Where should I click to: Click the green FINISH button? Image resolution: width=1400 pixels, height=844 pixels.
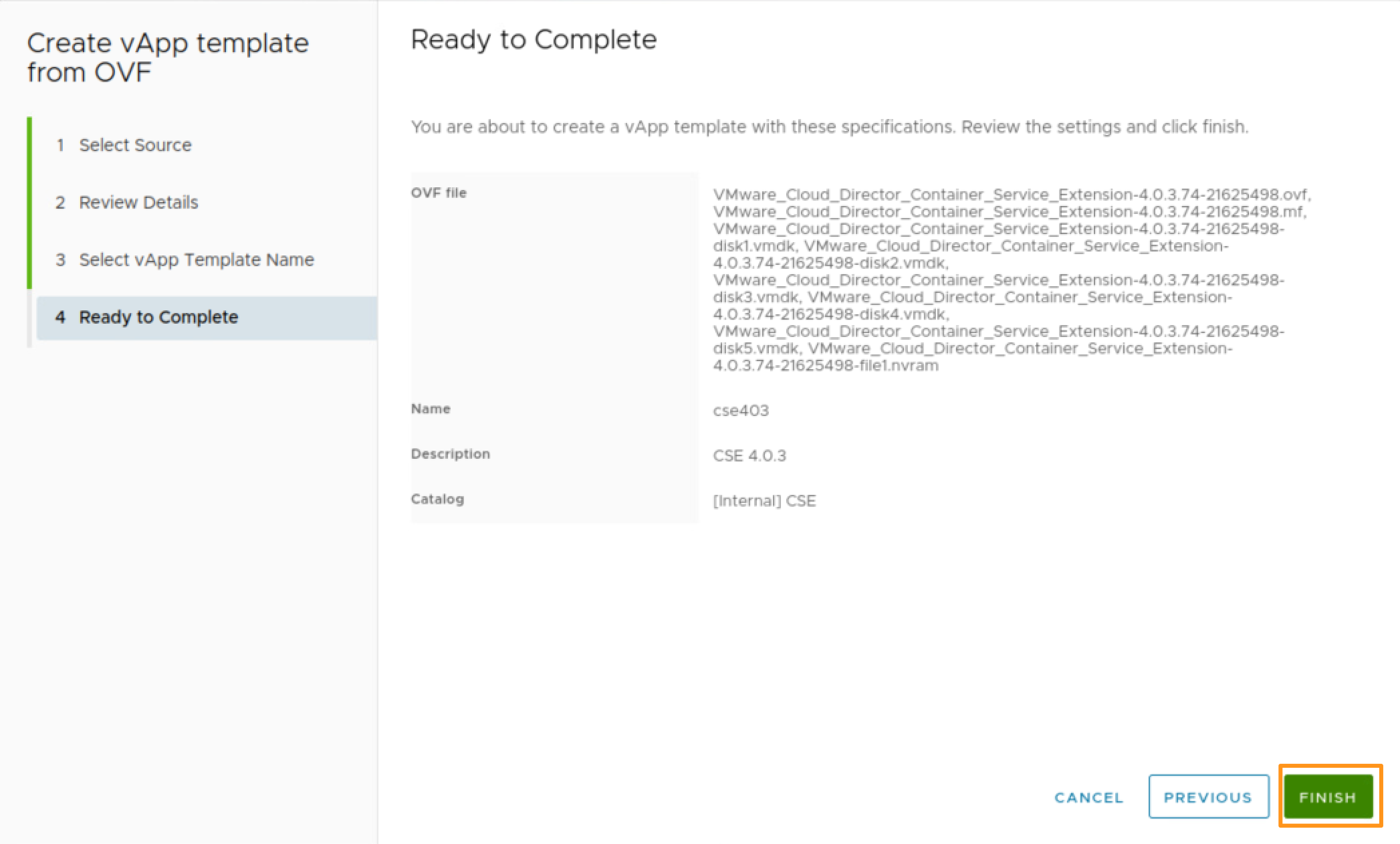point(1328,797)
